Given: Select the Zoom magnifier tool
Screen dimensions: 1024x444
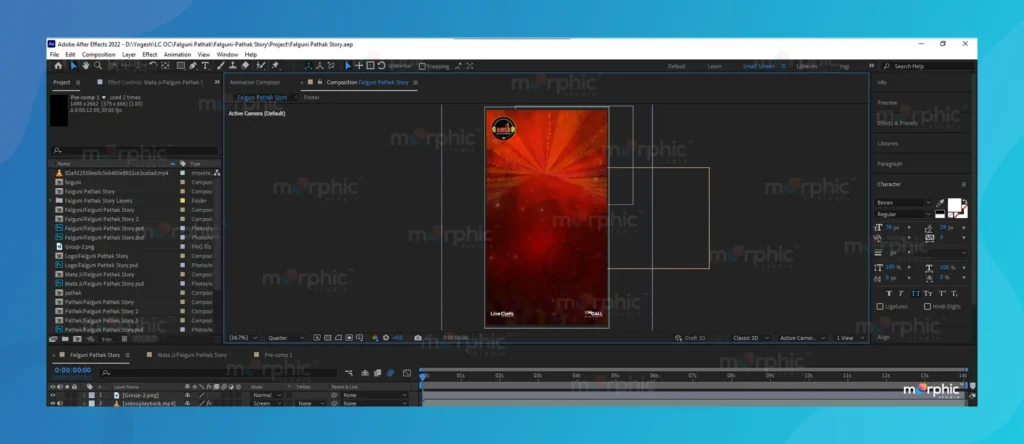Looking at the screenshot, I should [x=98, y=65].
